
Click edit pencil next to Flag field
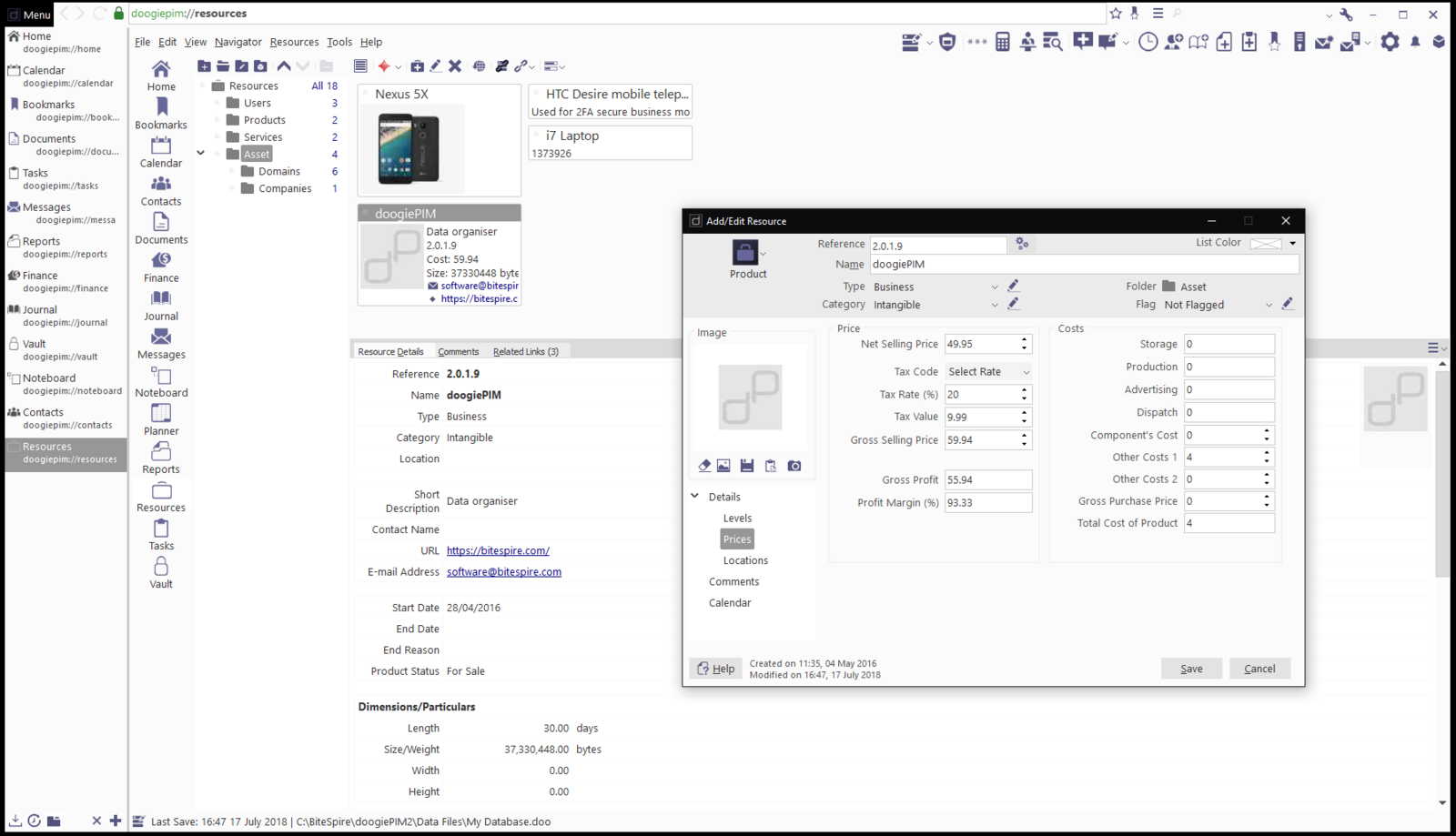pos(1288,304)
